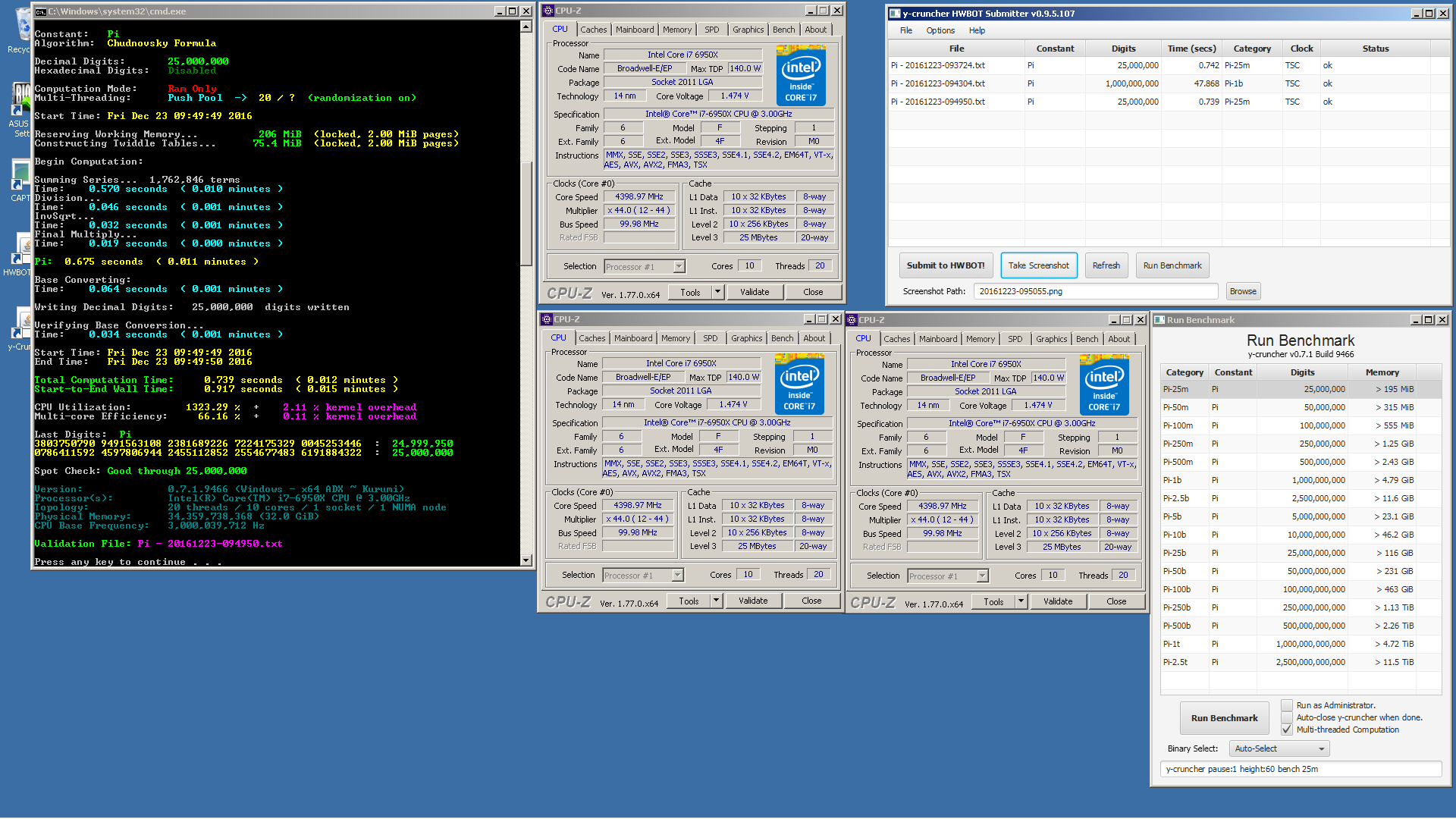Minimize the y-cruncher HWBOT Submitter window
The height and width of the screenshot is (819, 1456).
click(1417, 14)
